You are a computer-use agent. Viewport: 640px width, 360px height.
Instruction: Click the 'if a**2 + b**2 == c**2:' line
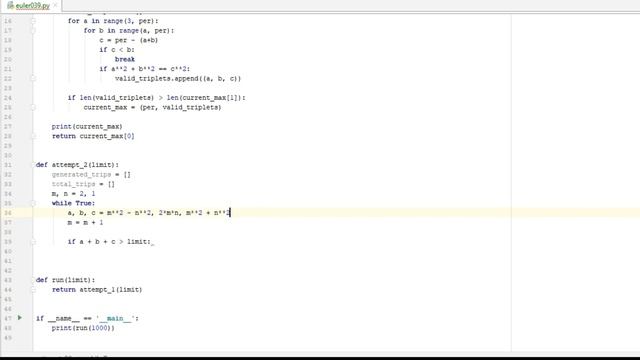tap(144, 69)
